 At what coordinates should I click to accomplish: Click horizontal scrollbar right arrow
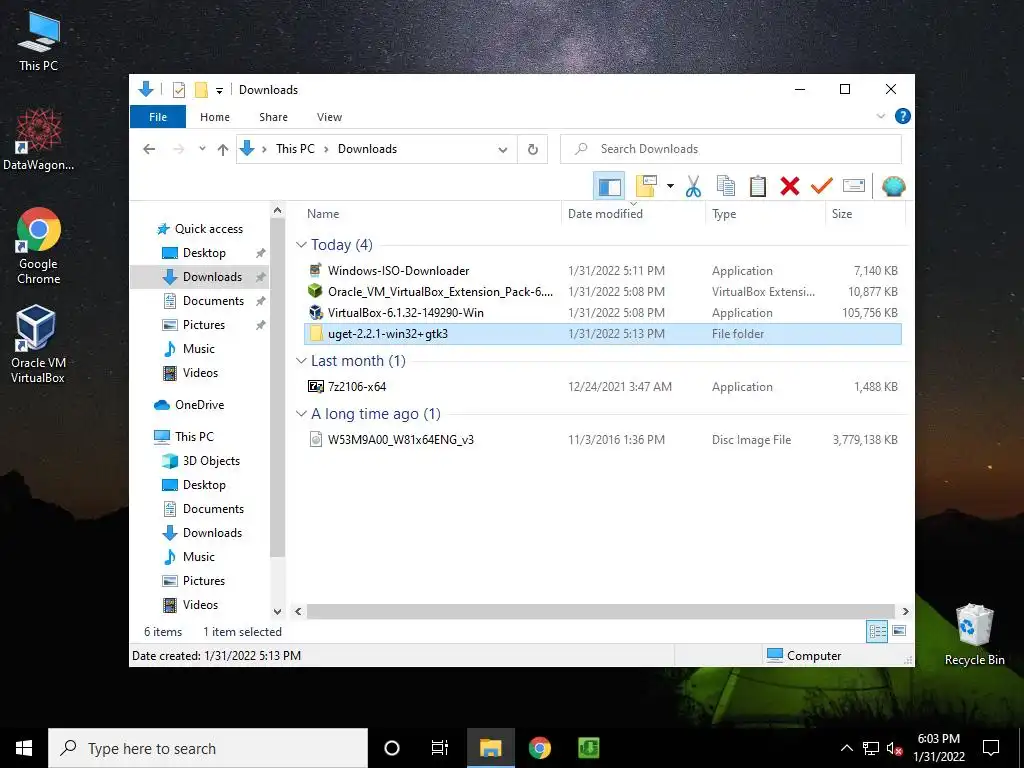coord(905,612)
